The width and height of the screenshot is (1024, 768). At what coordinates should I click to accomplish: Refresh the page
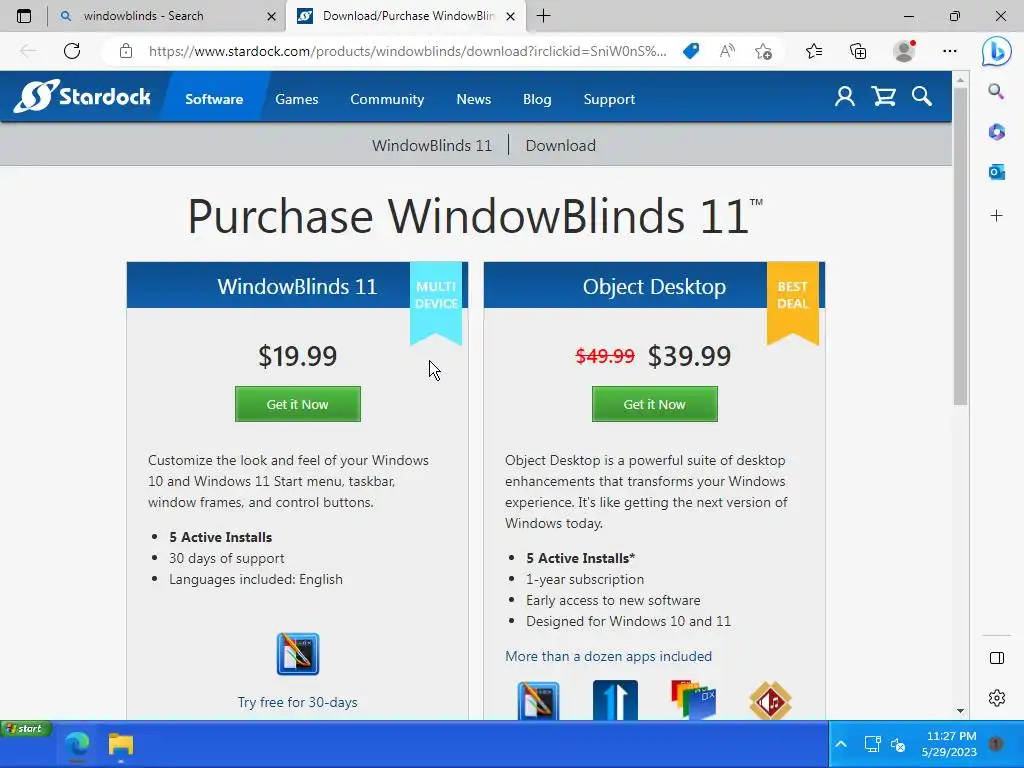[x=72, y=51]
